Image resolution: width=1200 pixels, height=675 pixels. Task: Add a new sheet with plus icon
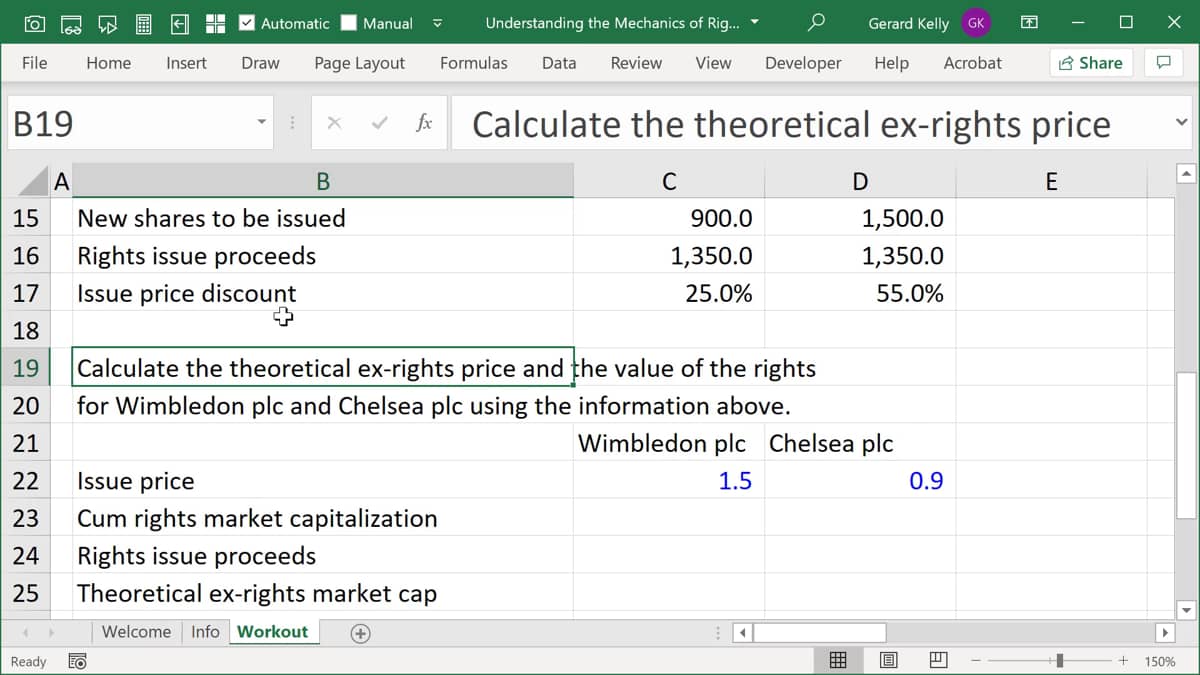[x=361, y=632]
